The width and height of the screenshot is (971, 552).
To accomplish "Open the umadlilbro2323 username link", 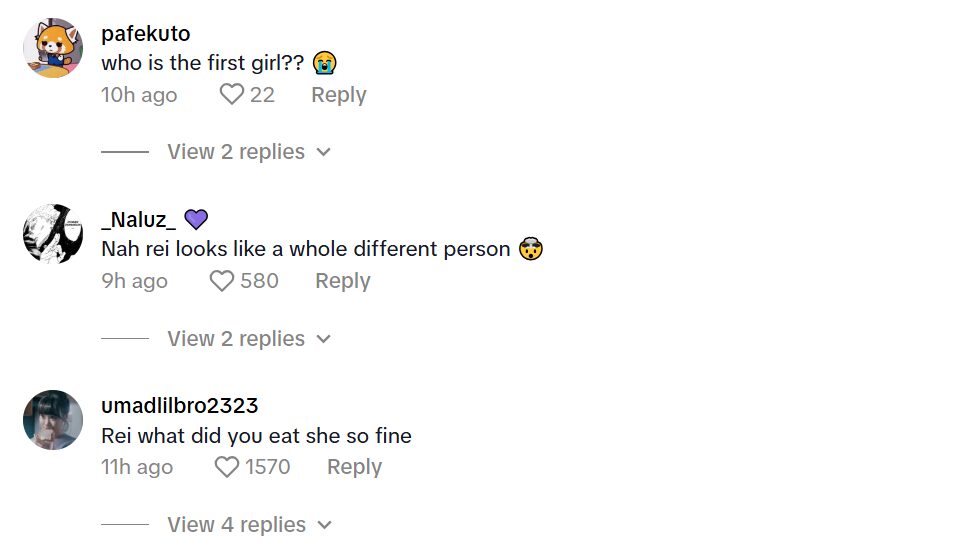I will [x=180, y=406].
